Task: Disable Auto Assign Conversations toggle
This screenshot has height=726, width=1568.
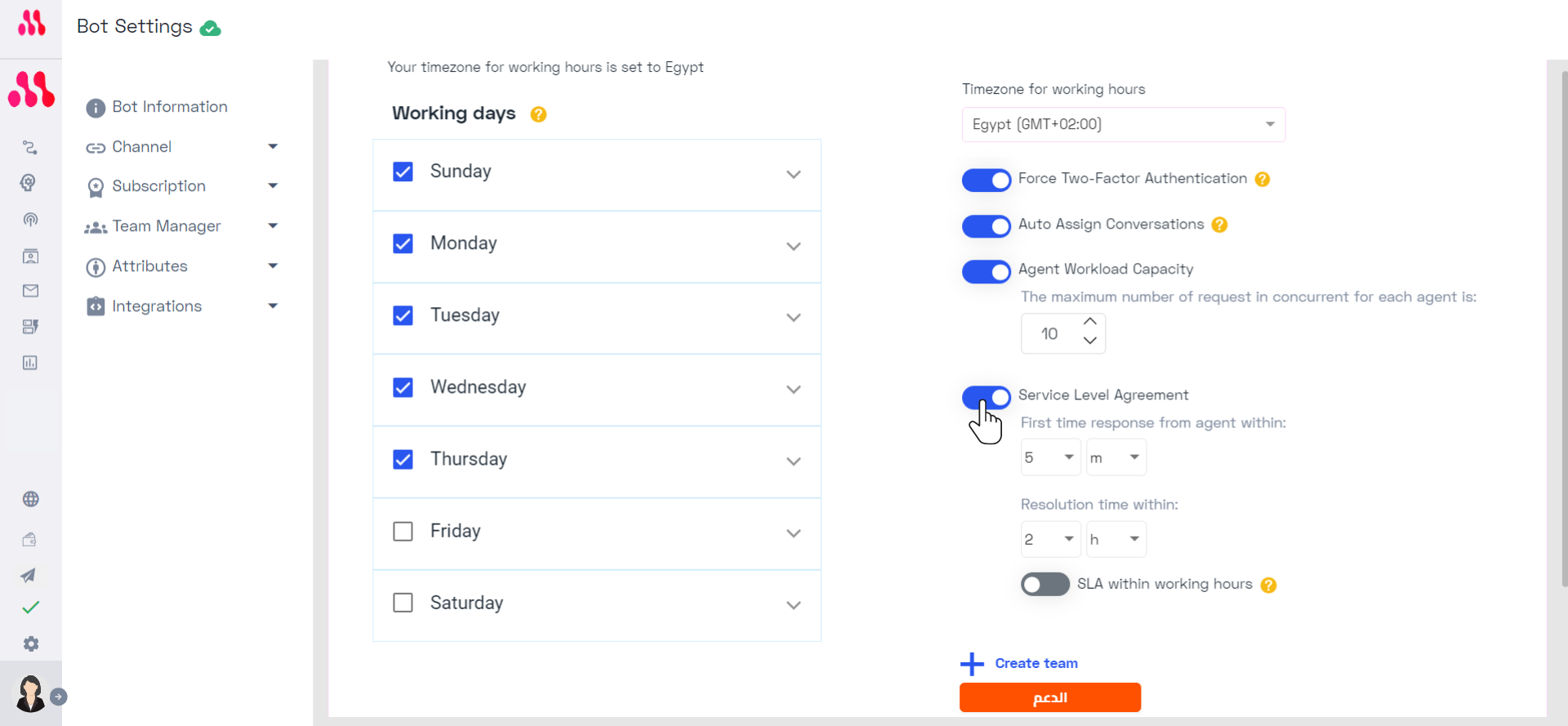Action: point(987,226)
